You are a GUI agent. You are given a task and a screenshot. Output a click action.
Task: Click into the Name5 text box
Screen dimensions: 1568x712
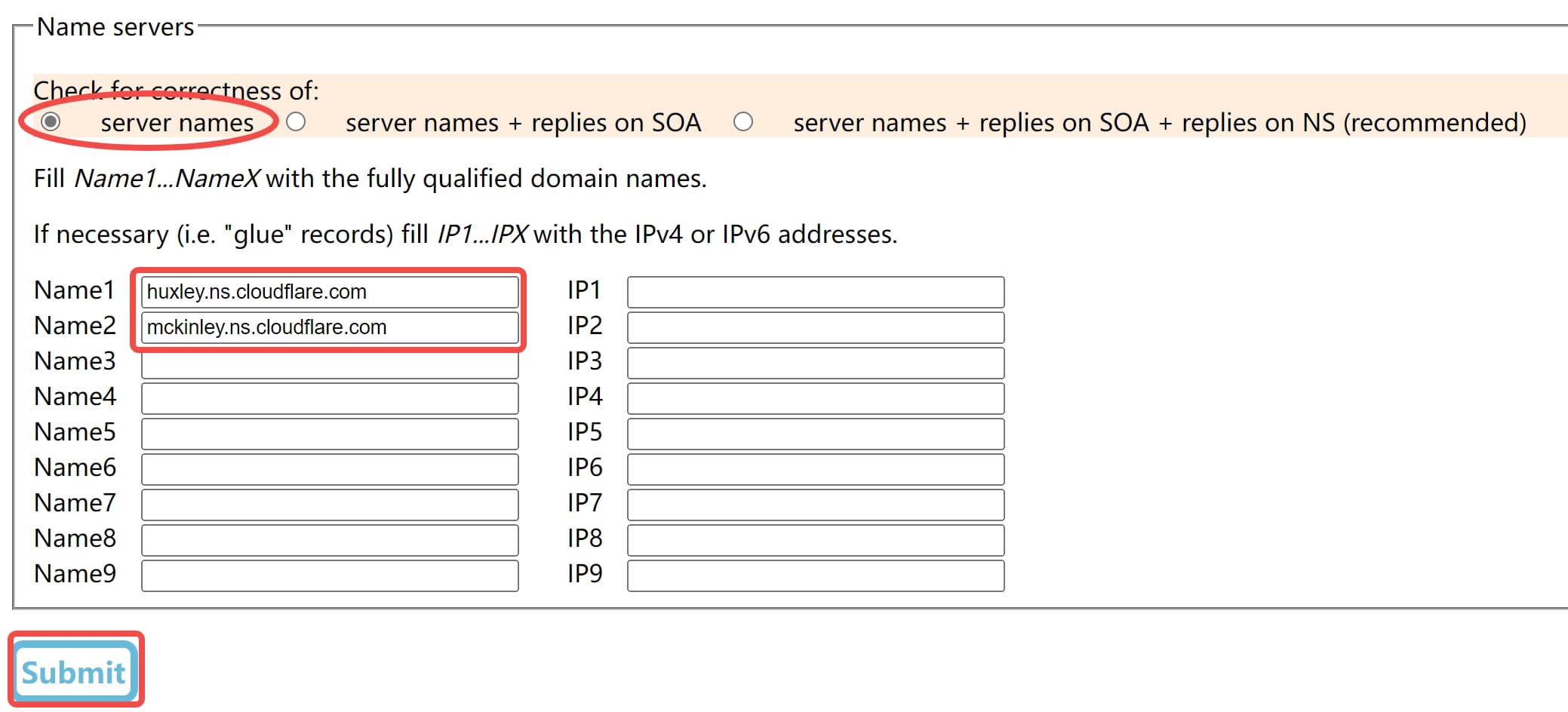point(330,434)
